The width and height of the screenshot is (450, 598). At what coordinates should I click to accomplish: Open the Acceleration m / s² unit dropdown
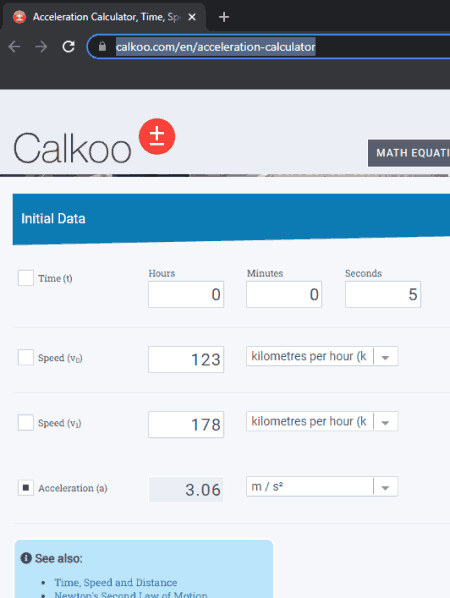[x=322, y=487]
